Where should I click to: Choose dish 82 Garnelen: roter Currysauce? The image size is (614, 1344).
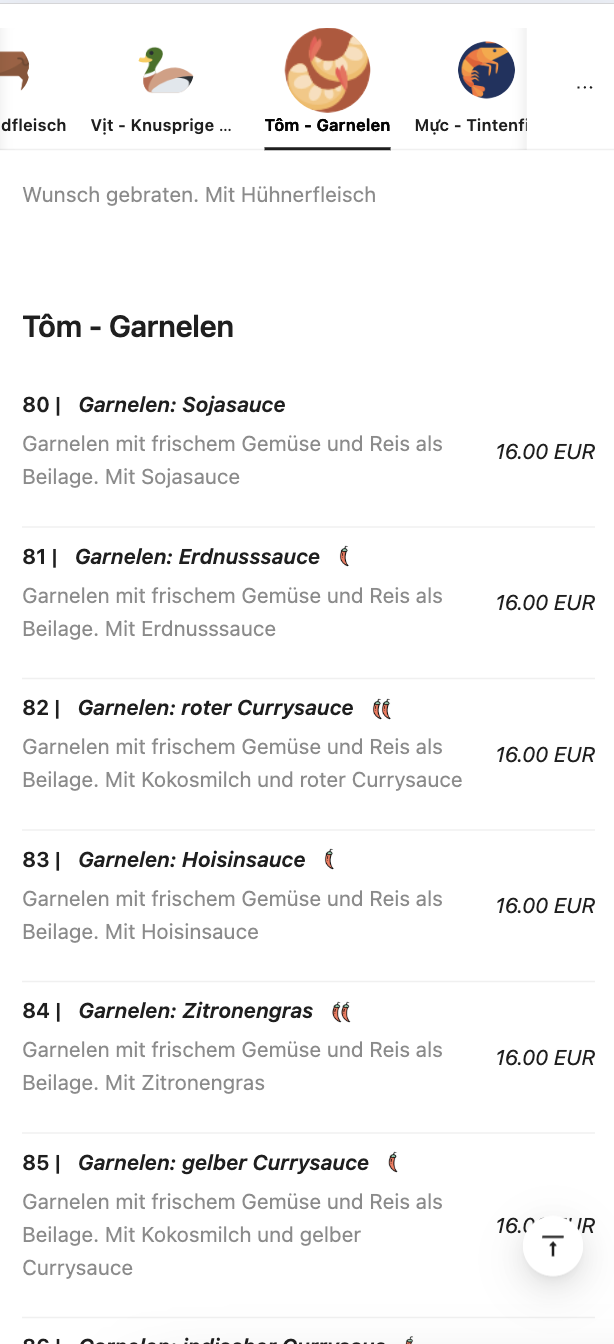coord(215,708)
